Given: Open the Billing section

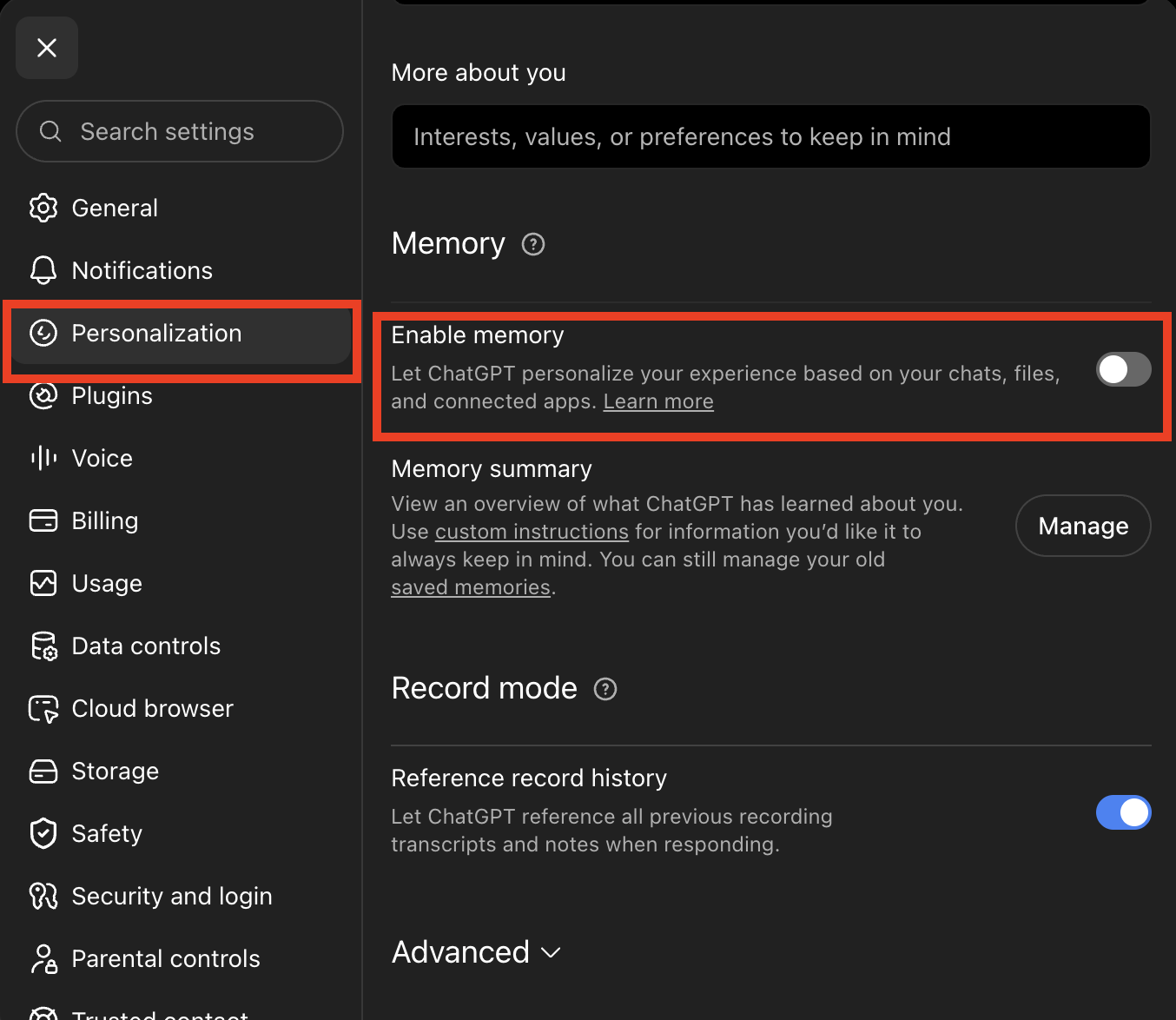Looking at the screenshot, I should point(181,520).
